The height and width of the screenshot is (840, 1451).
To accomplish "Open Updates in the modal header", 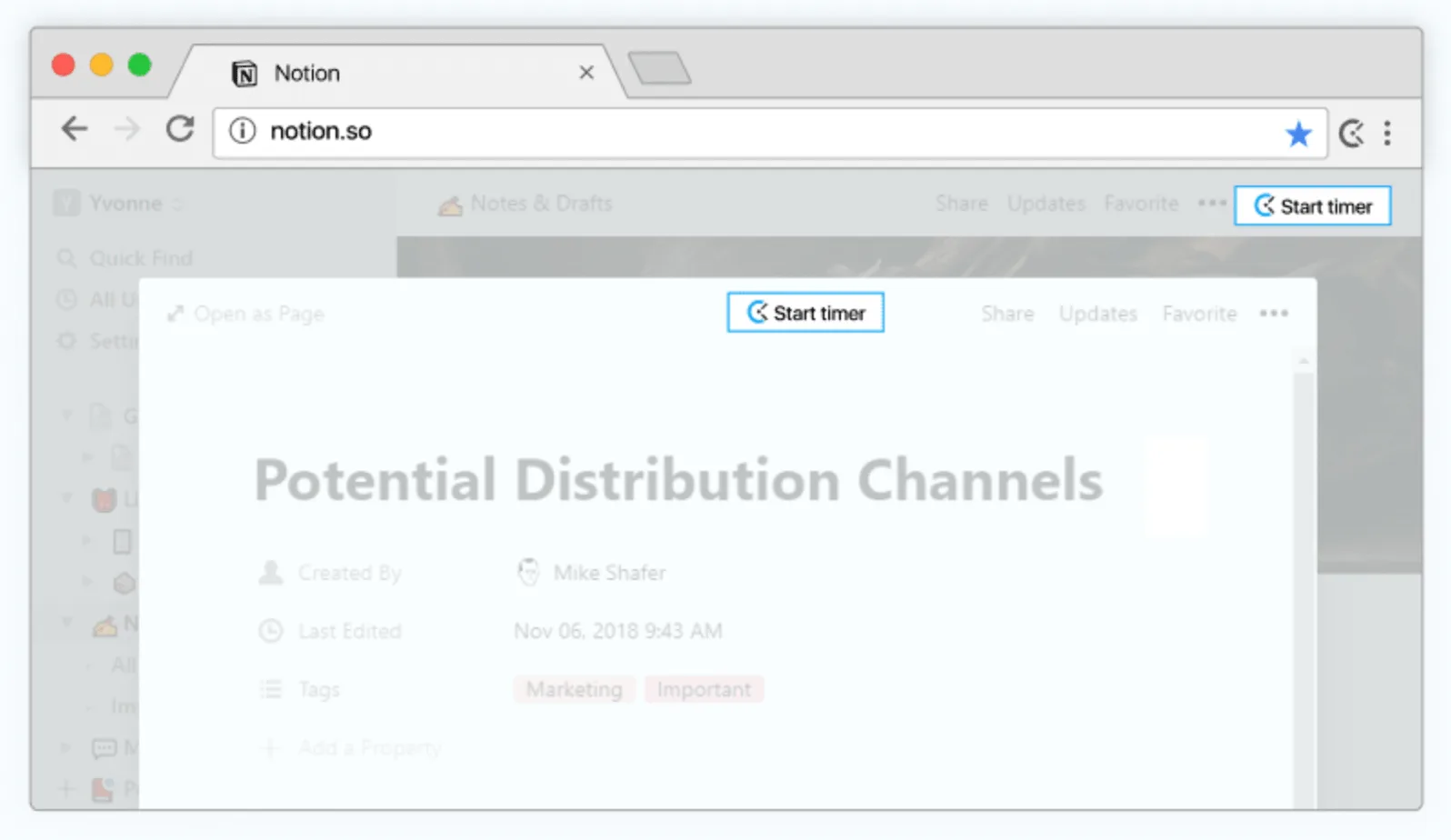I will (1097, 314).
